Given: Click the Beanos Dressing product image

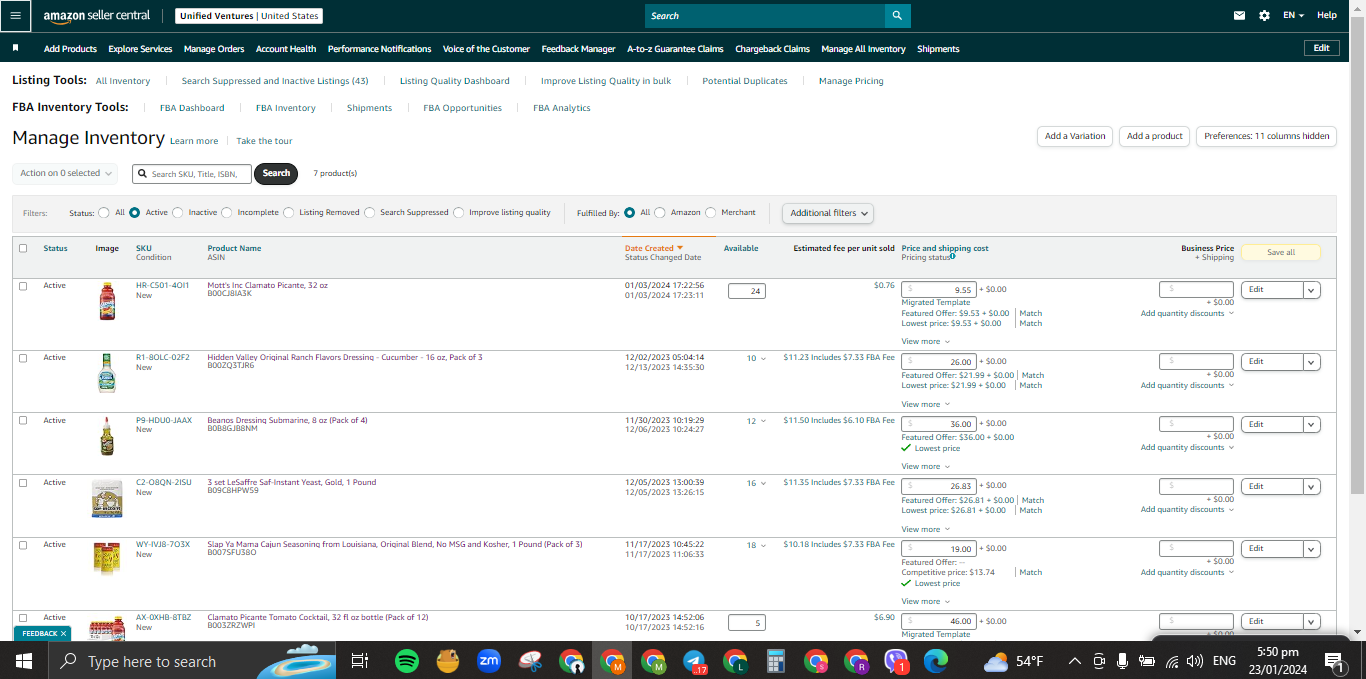Looking at the screenshot, I should pos(106,436).
